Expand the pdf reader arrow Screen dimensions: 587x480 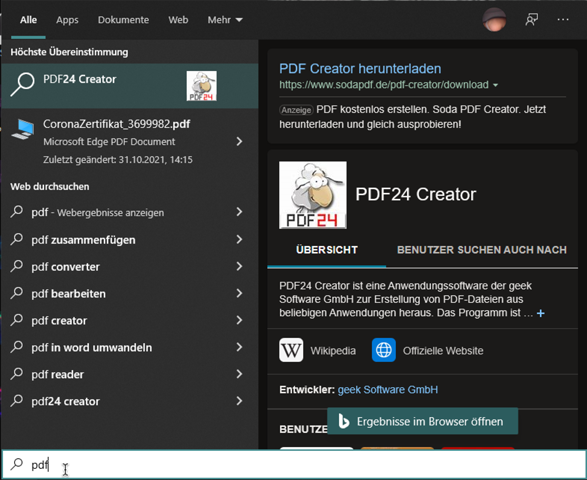coord(239,374)
